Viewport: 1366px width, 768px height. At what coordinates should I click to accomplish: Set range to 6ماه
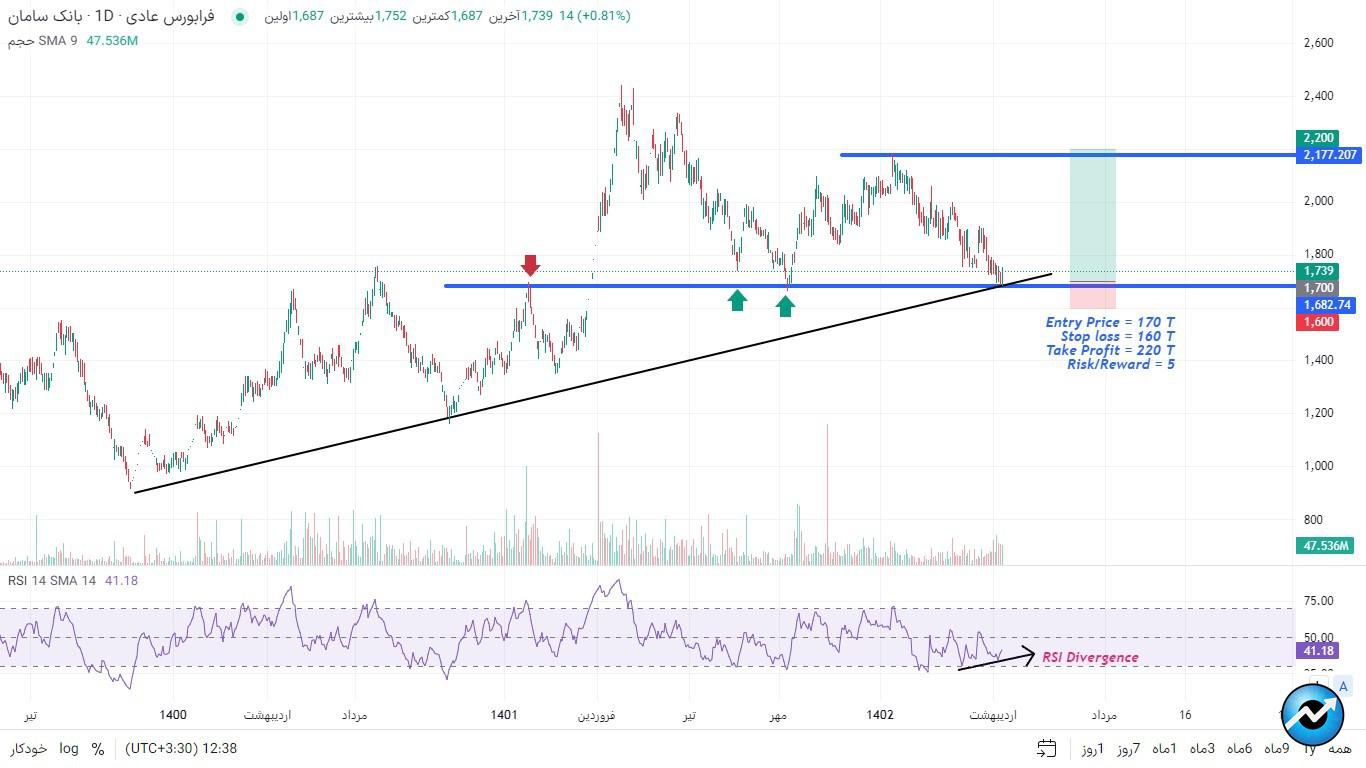[1240, 749]
